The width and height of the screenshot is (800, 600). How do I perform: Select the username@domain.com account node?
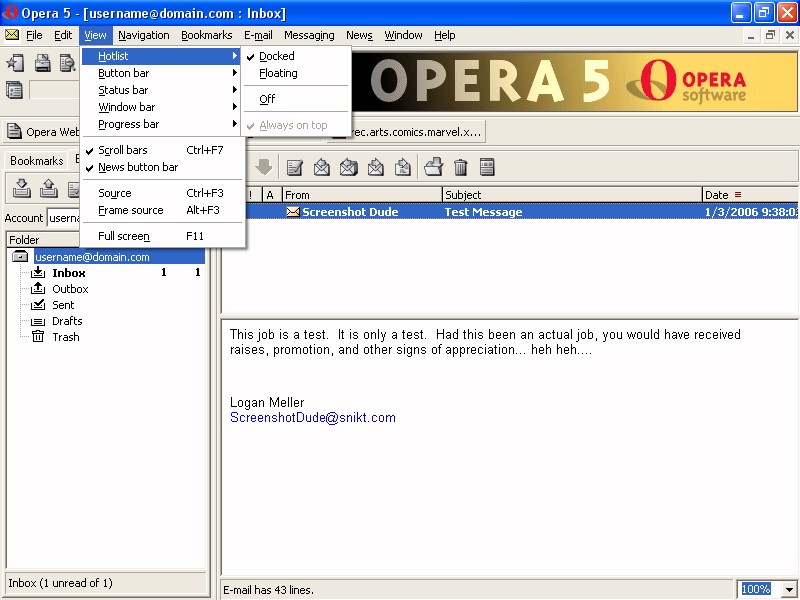[x=119, y=257]
